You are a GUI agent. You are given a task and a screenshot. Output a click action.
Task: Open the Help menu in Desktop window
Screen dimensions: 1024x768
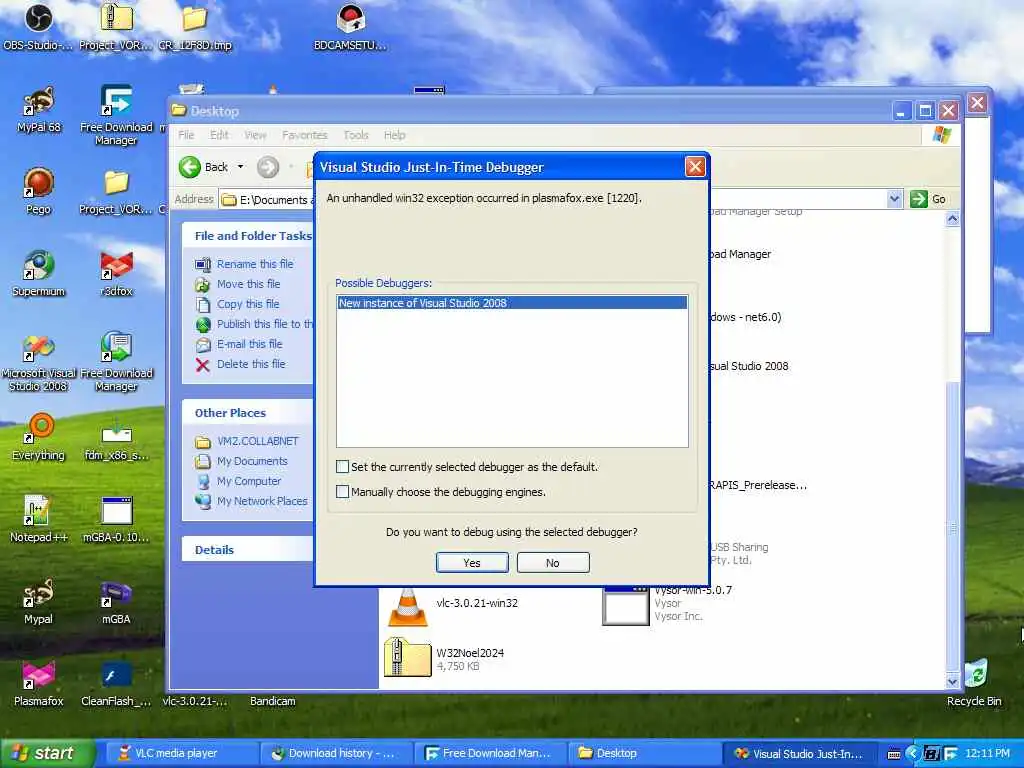(394, 135)
